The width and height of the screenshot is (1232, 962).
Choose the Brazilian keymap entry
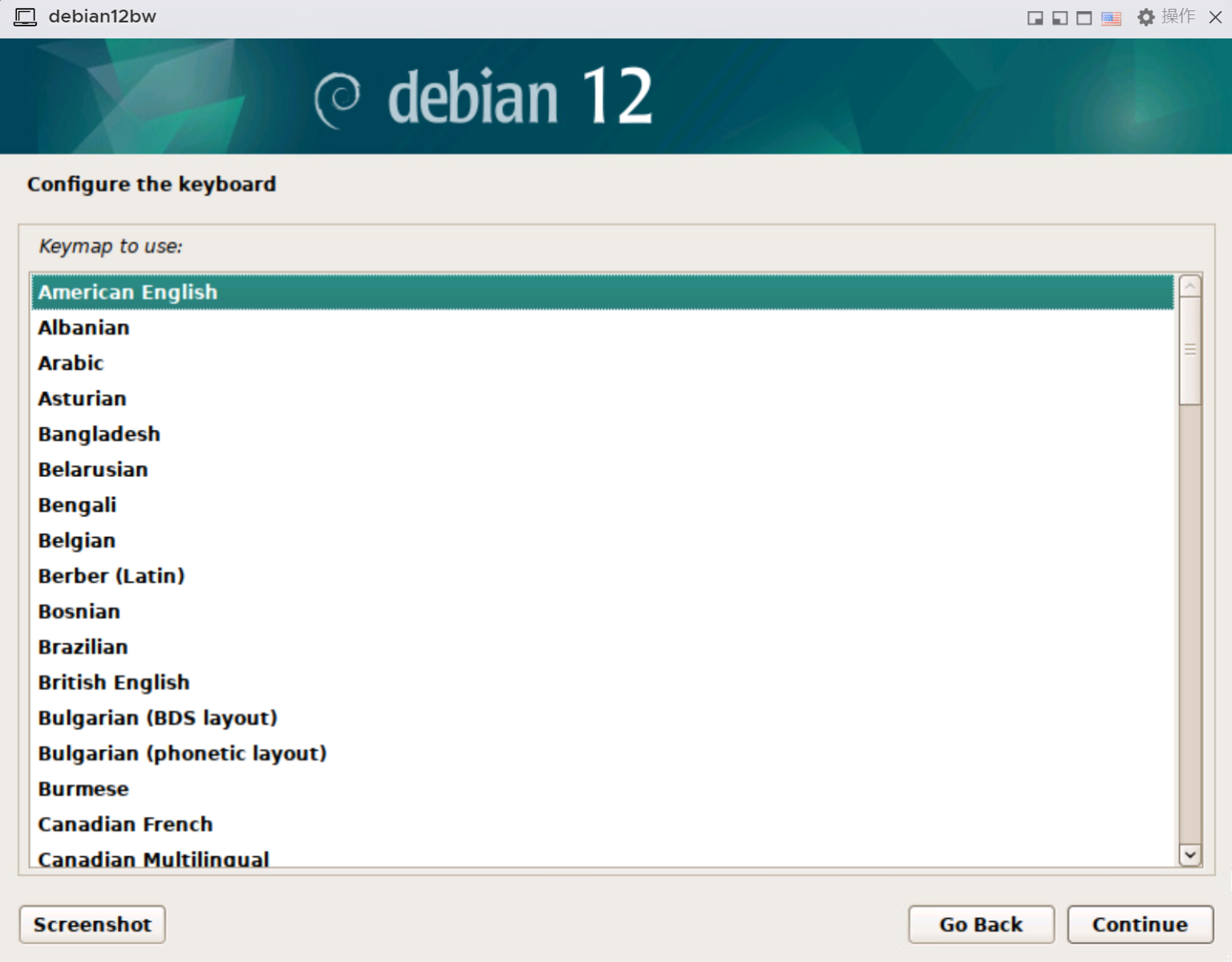point(83,647)
